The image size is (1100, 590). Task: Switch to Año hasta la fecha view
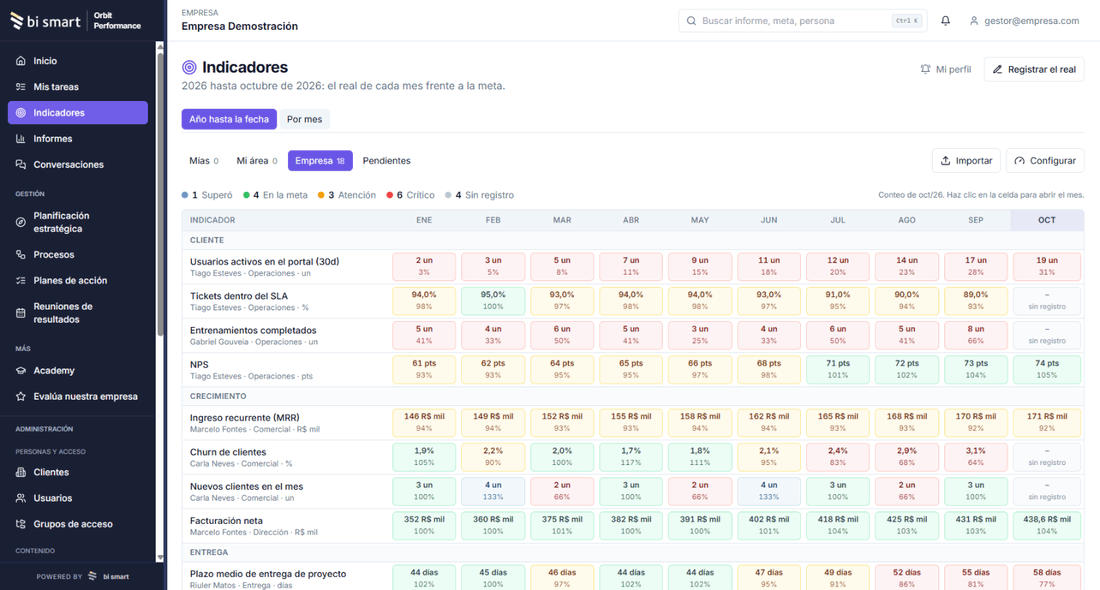tap(229, 119)
